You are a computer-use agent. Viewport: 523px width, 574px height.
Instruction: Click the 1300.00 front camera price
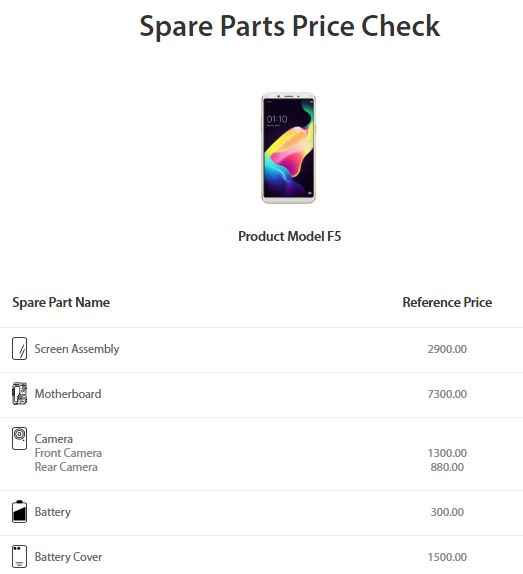click(447, 453)
